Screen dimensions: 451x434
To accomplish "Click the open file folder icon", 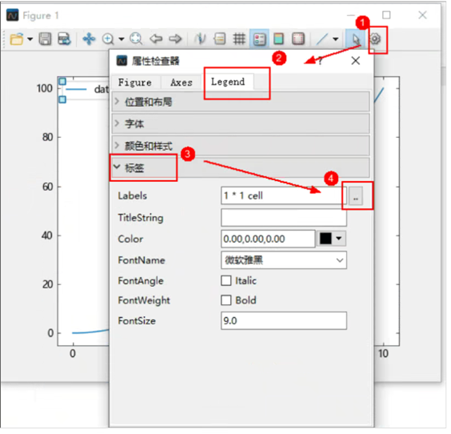I will 17,39.
